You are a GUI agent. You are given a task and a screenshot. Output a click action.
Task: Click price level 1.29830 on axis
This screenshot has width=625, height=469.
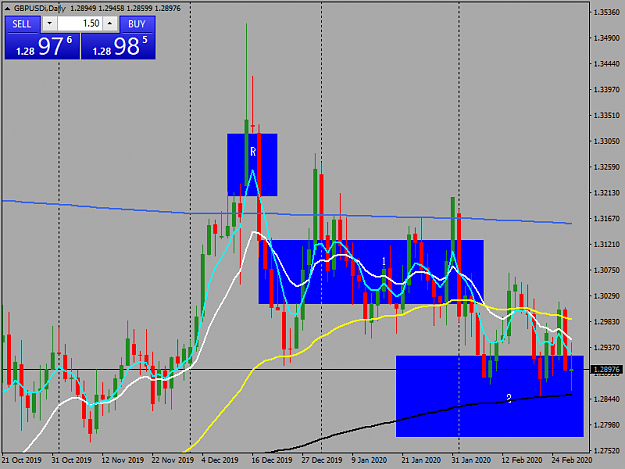click(607, 322)
